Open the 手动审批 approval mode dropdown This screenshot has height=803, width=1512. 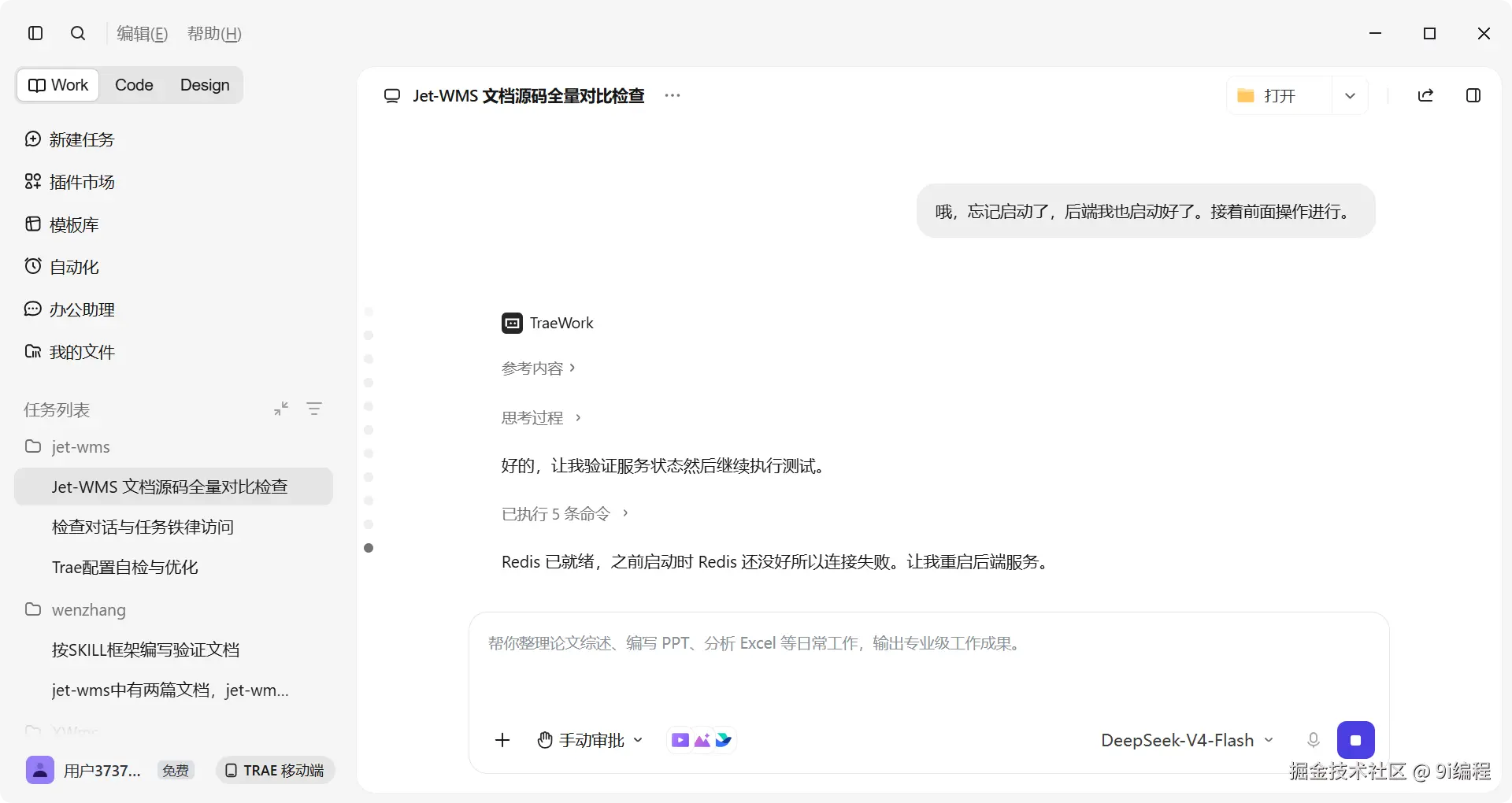(x=591, y=740)
